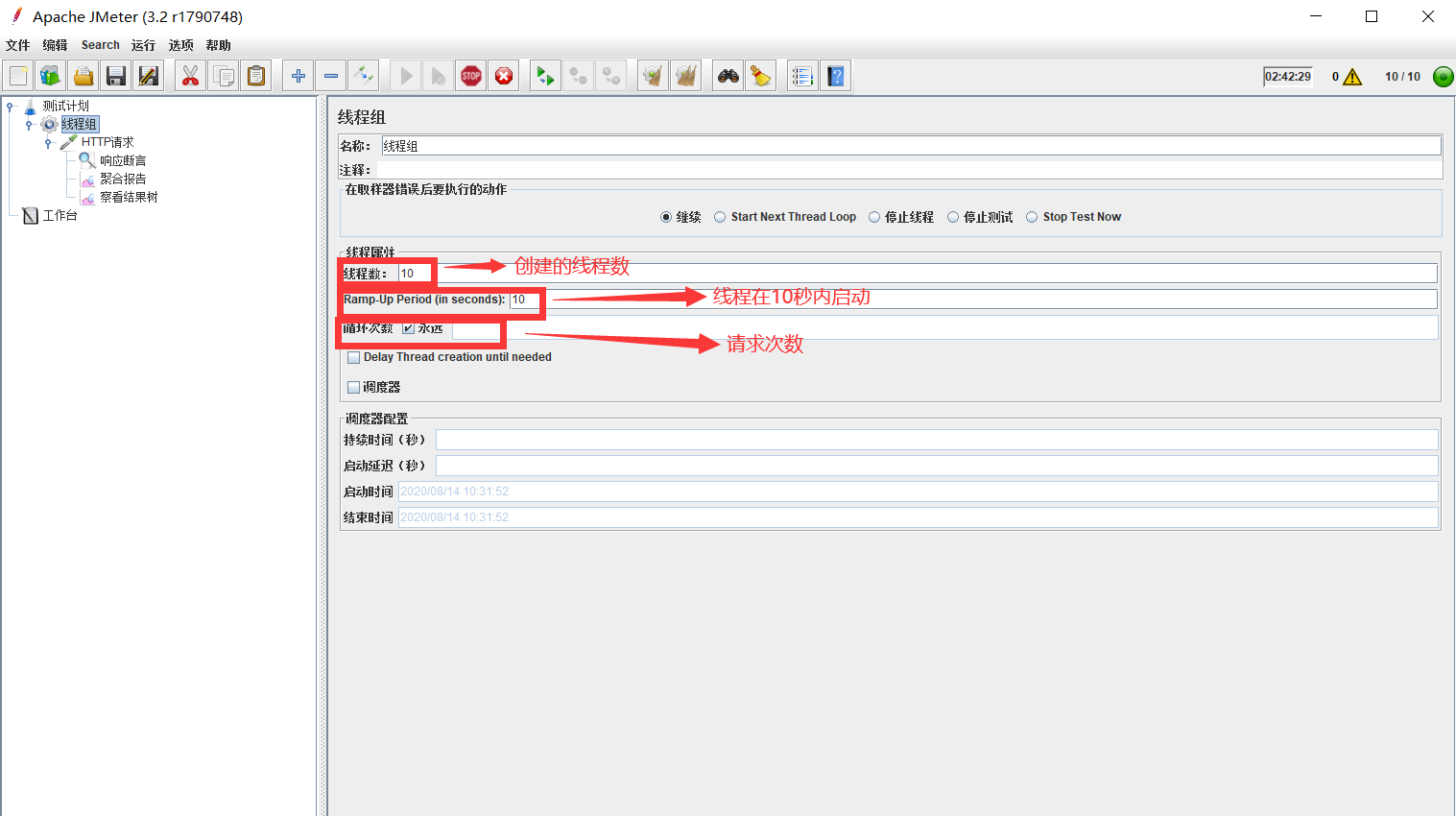The width and height of the screenshot is (1456, 816).
Task: Open the 选项 menu
Action: pos(180,45)
